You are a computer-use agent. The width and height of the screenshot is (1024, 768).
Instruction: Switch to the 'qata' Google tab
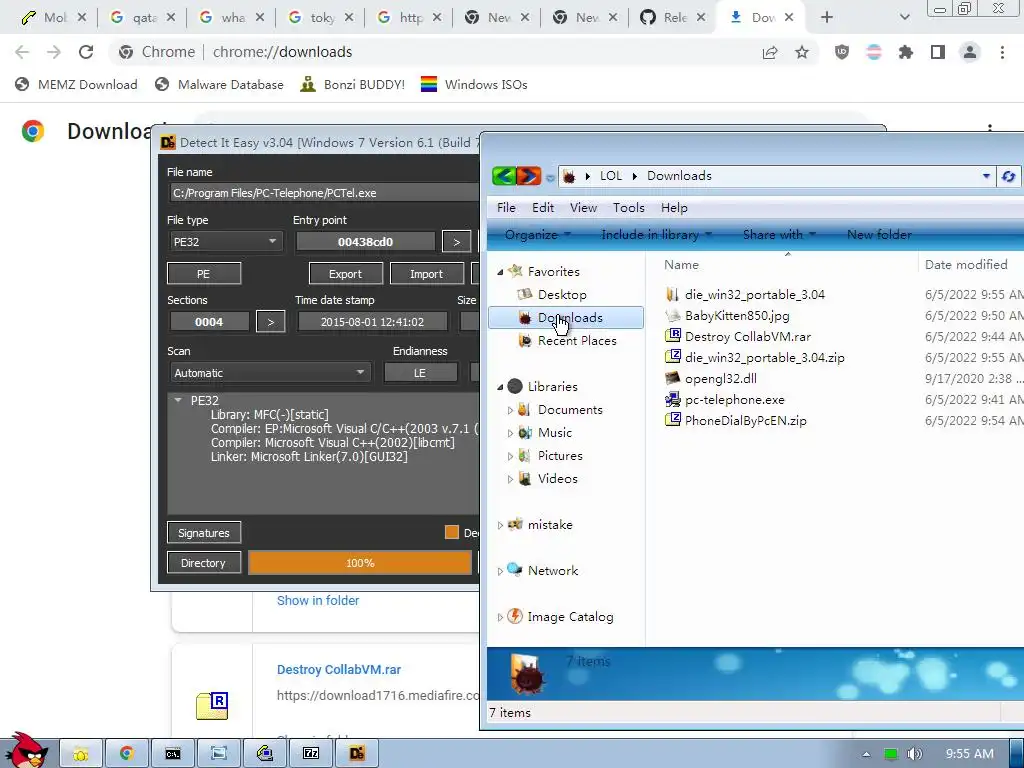click(x=142, y=18)
